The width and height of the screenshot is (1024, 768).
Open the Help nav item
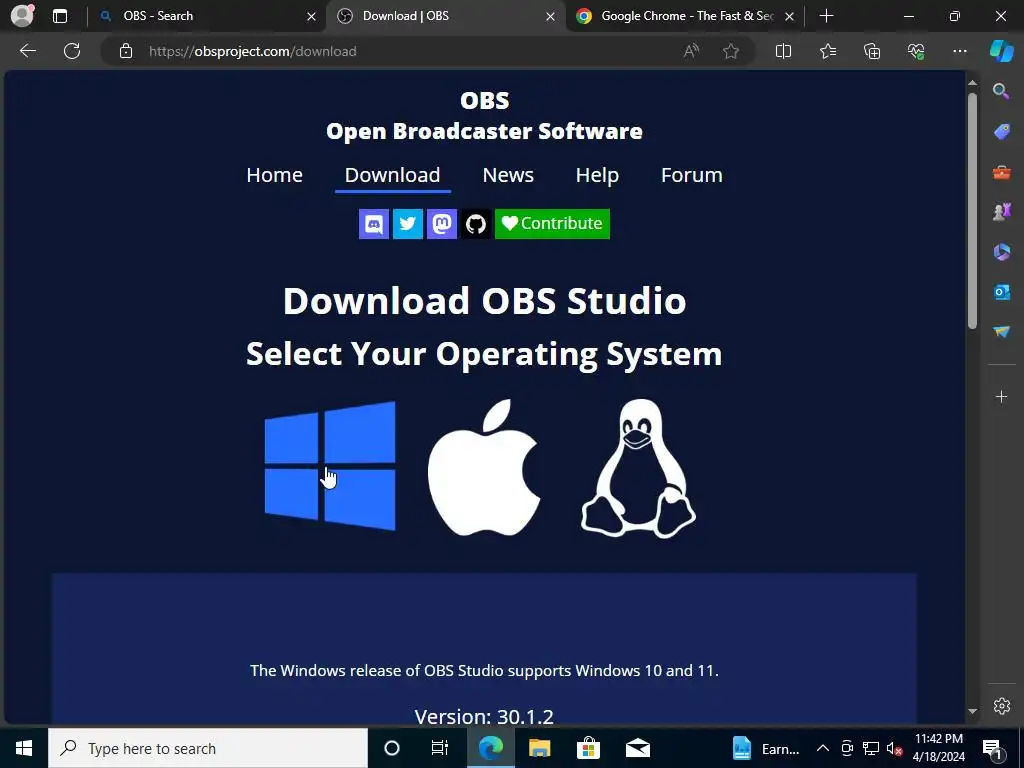point(597,175)
